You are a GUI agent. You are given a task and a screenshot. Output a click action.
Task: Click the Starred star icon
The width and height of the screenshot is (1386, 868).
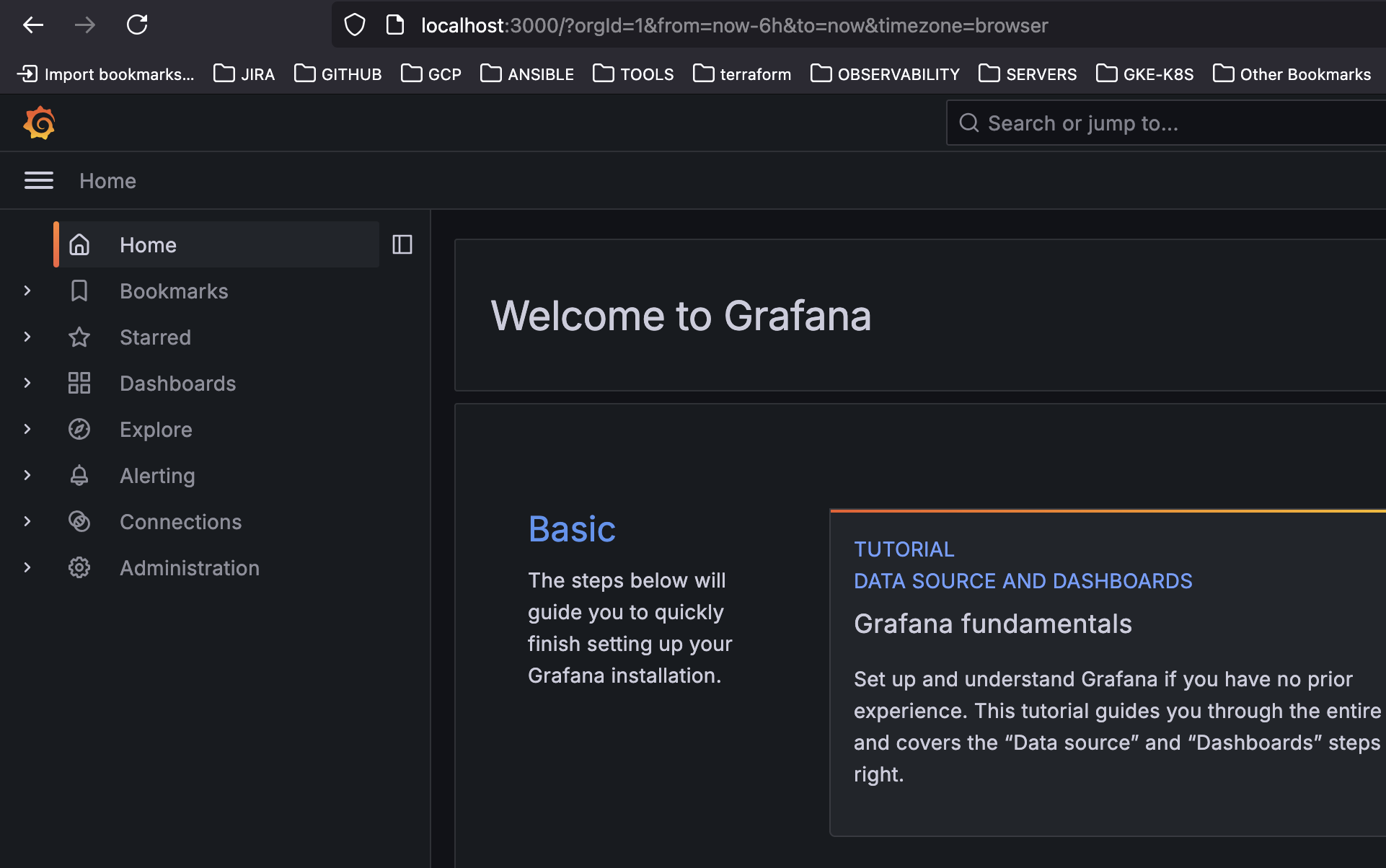[x=79, y=337]
